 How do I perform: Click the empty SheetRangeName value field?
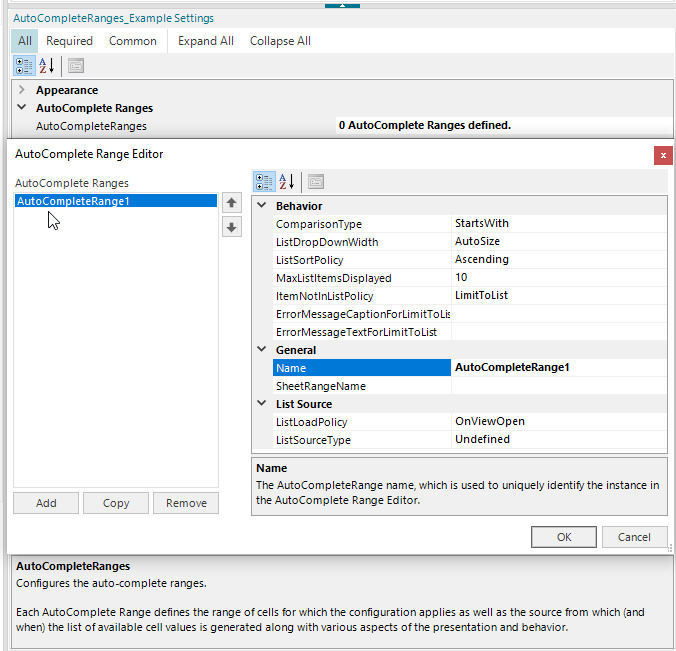pos(558,386)
